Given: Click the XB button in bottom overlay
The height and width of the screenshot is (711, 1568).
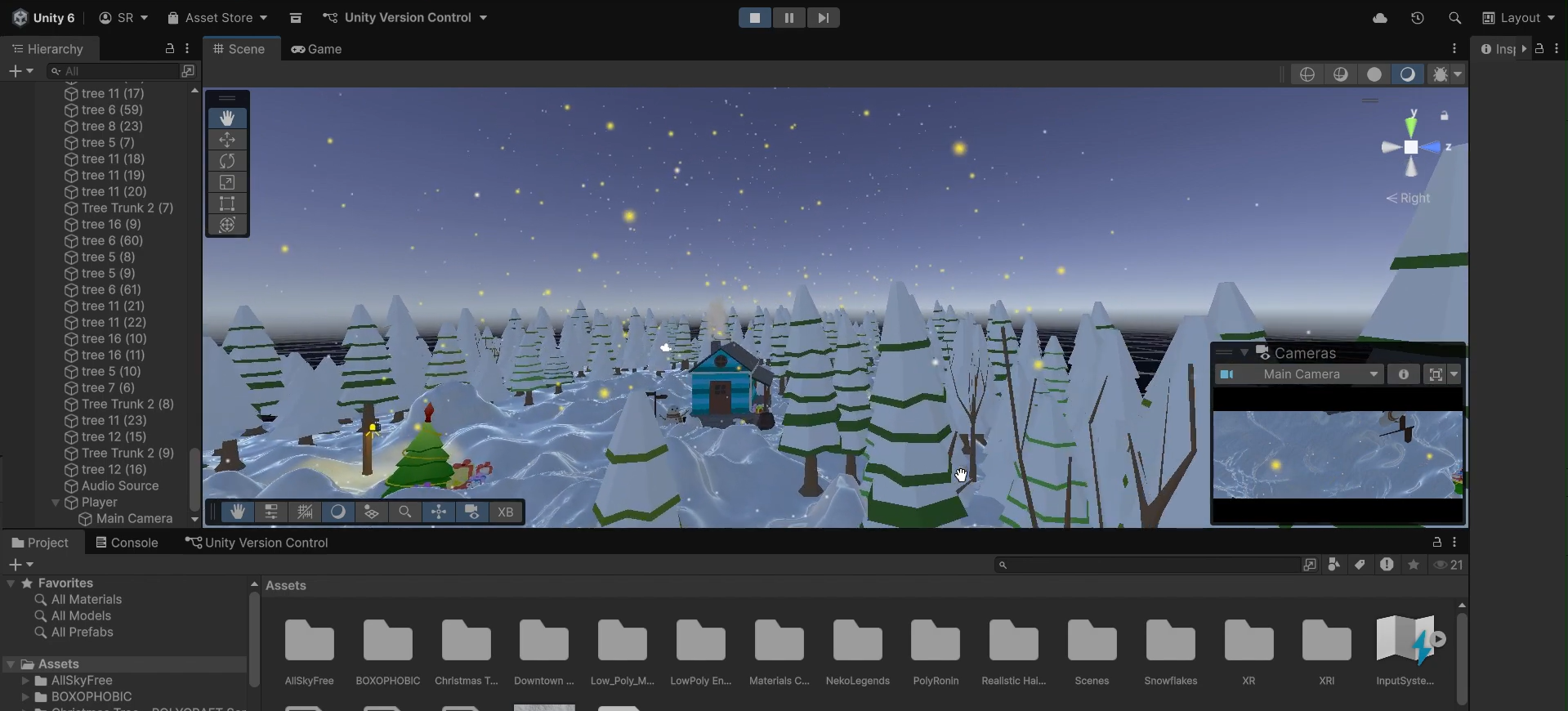Looking at the screenshot, I should [505, 512].
